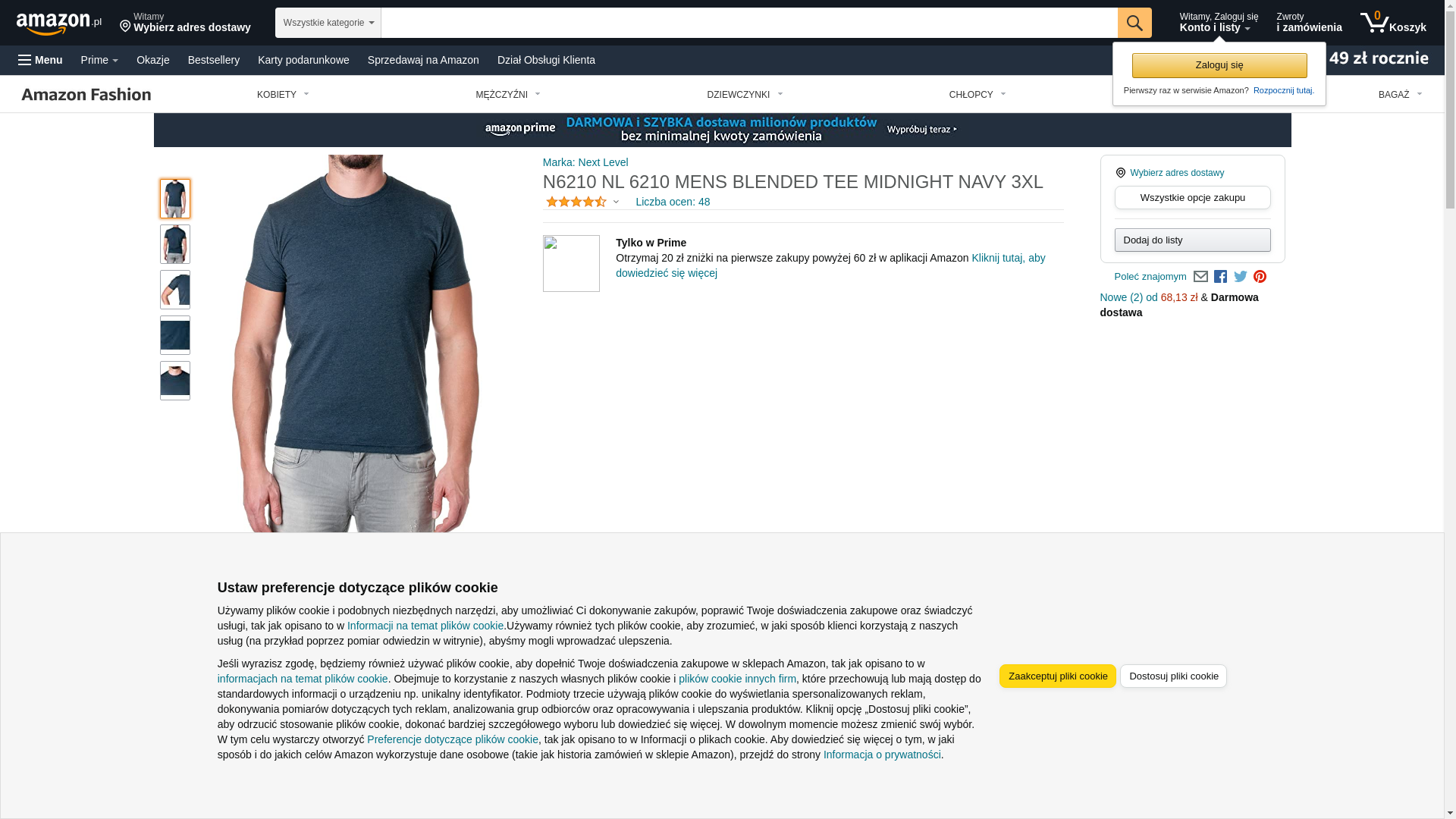1456x819 pixels.
Task: Expand the KOBIETY fashion category menu
Action: [283, 95]
